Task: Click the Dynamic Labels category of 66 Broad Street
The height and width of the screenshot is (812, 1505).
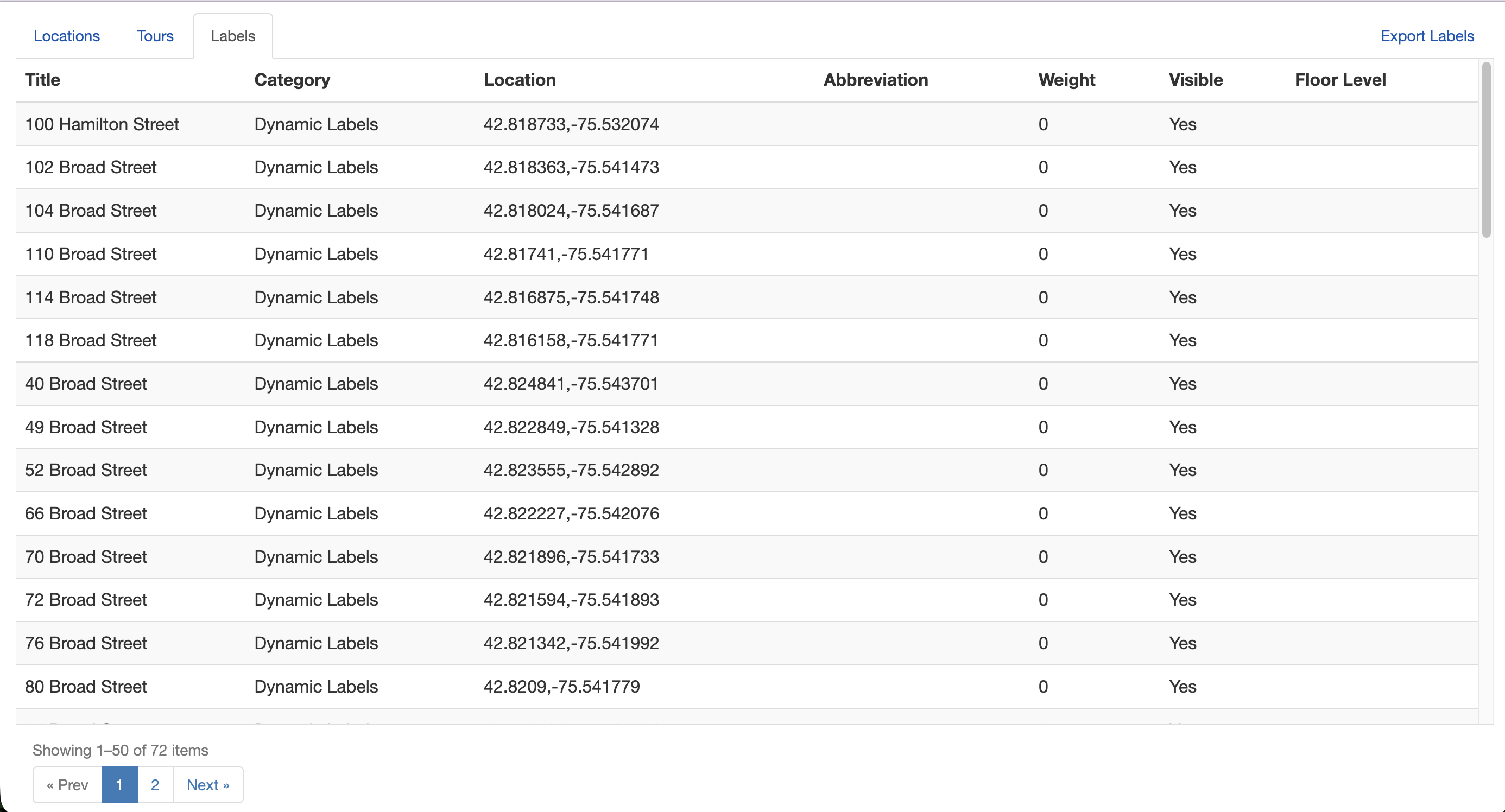Action: pyautogui.click(x=315, y=513)
